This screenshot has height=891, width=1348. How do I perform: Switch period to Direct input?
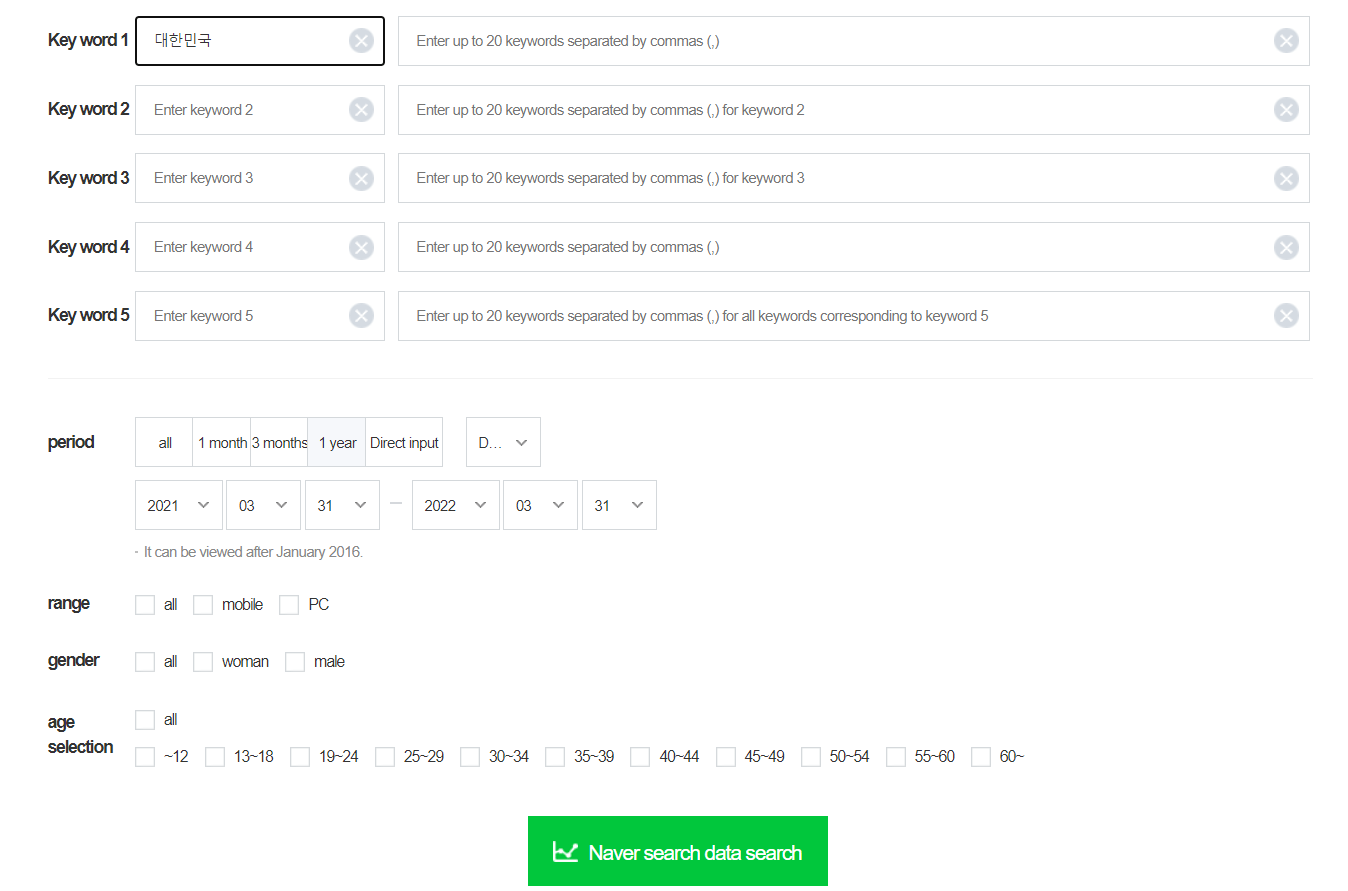pyautogui.click(x=404, y=443)
